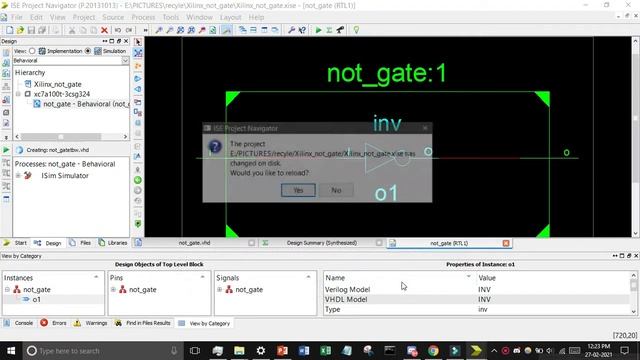Open the Errors tab
Screen dimensions: 640x360
pyautogui.click(x=53, y=323)
